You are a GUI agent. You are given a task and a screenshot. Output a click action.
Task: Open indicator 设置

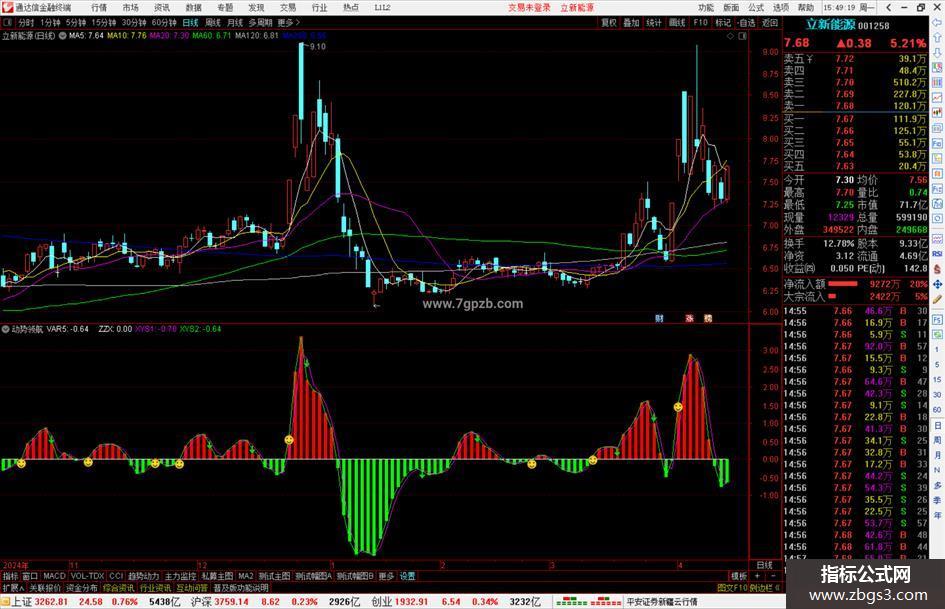tap(407, 576)
